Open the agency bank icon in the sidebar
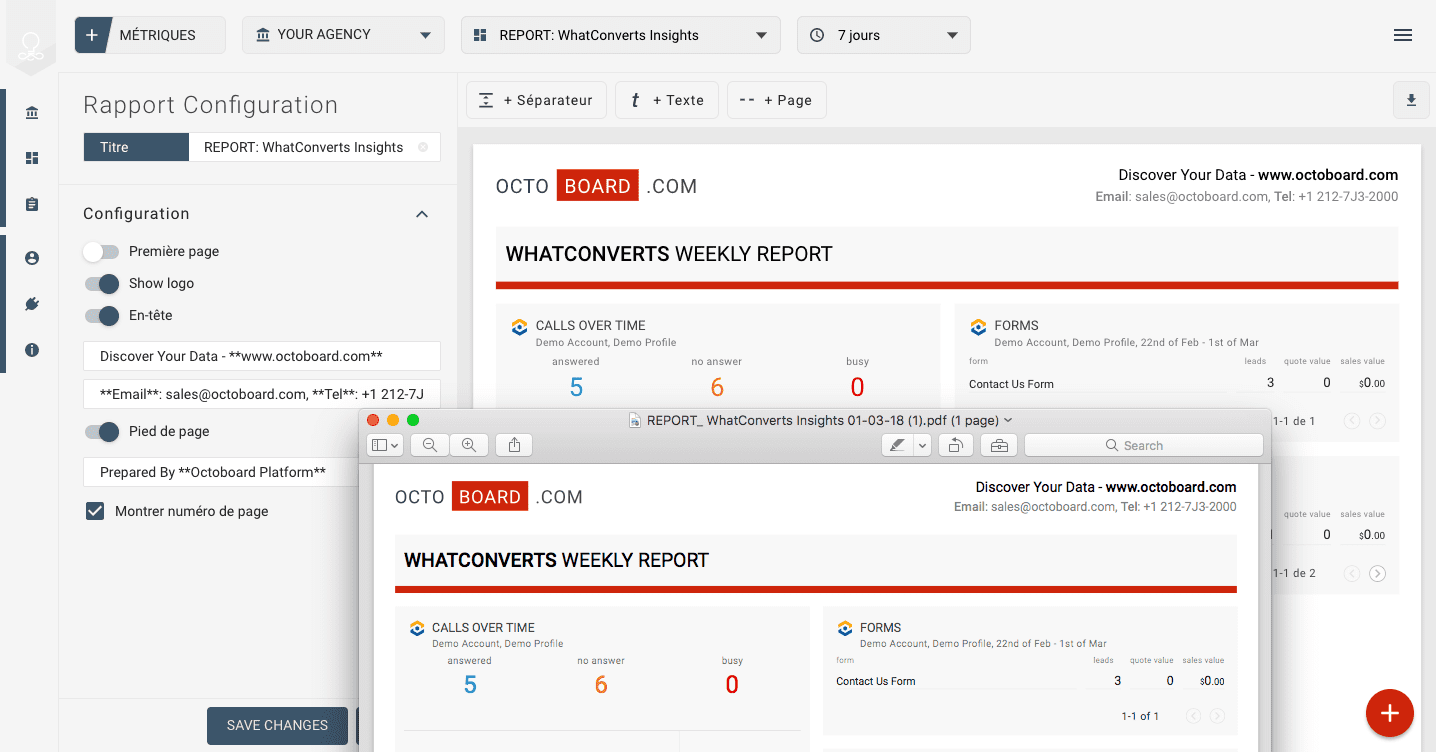Viewport: 1436px width, 752px height. coord(32,113)
